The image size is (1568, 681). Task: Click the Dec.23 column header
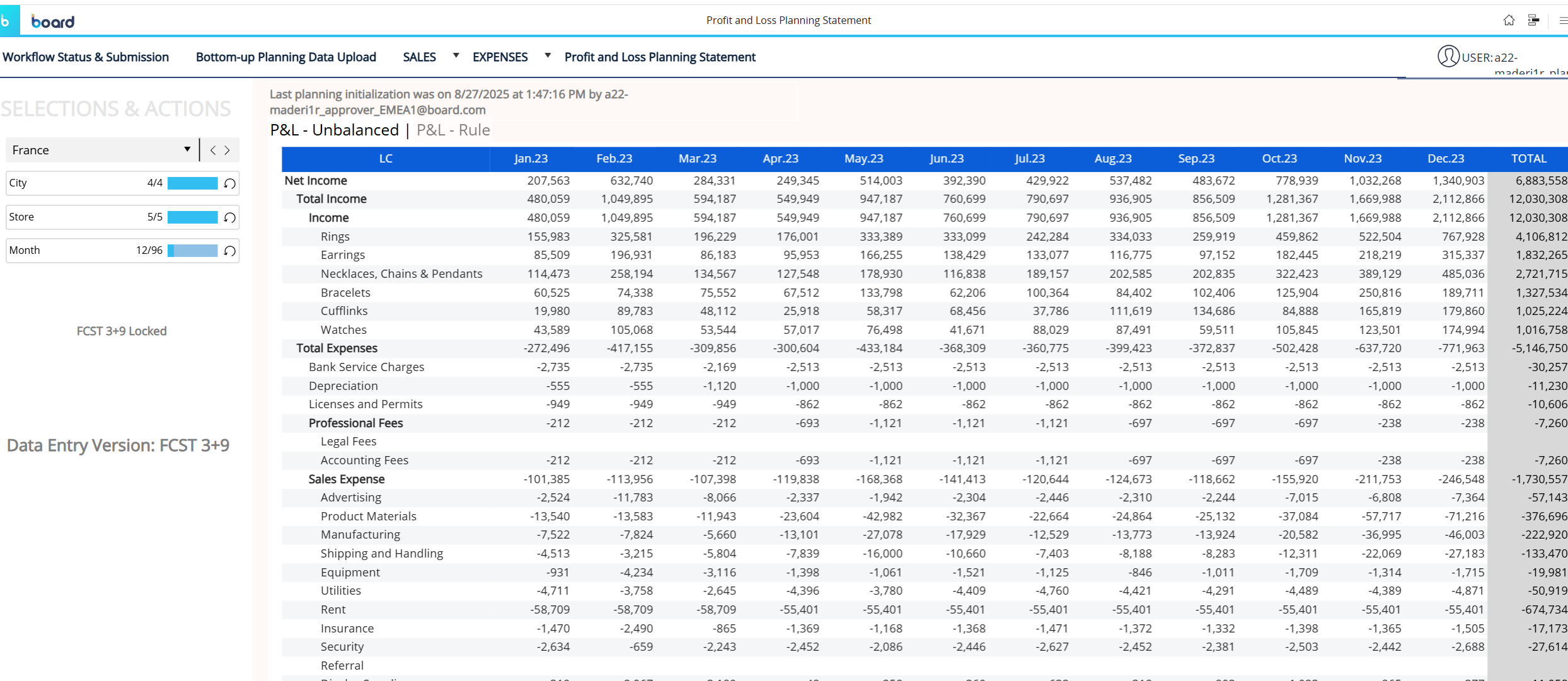pos(1446,159)
